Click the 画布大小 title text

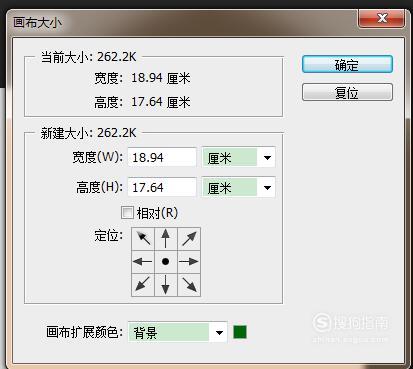pos(37,23)
